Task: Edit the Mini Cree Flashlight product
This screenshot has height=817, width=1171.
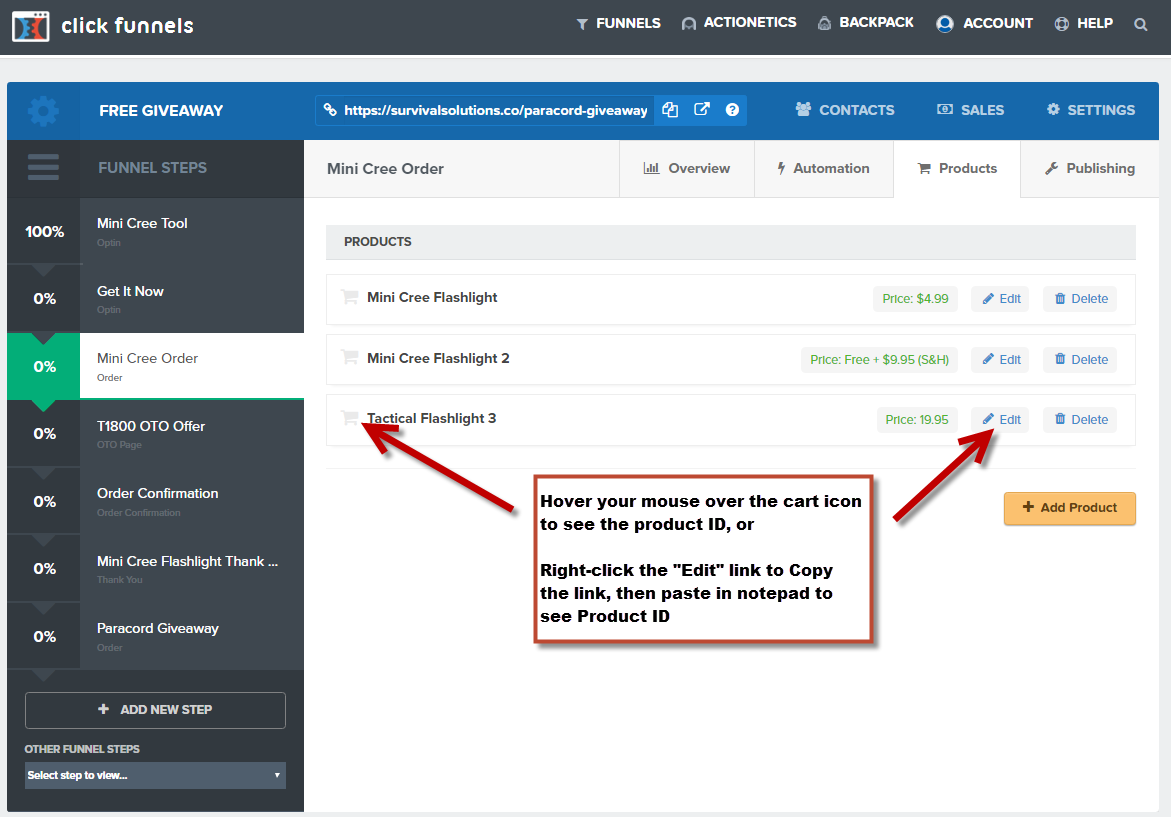Action: pos(1000,299)
